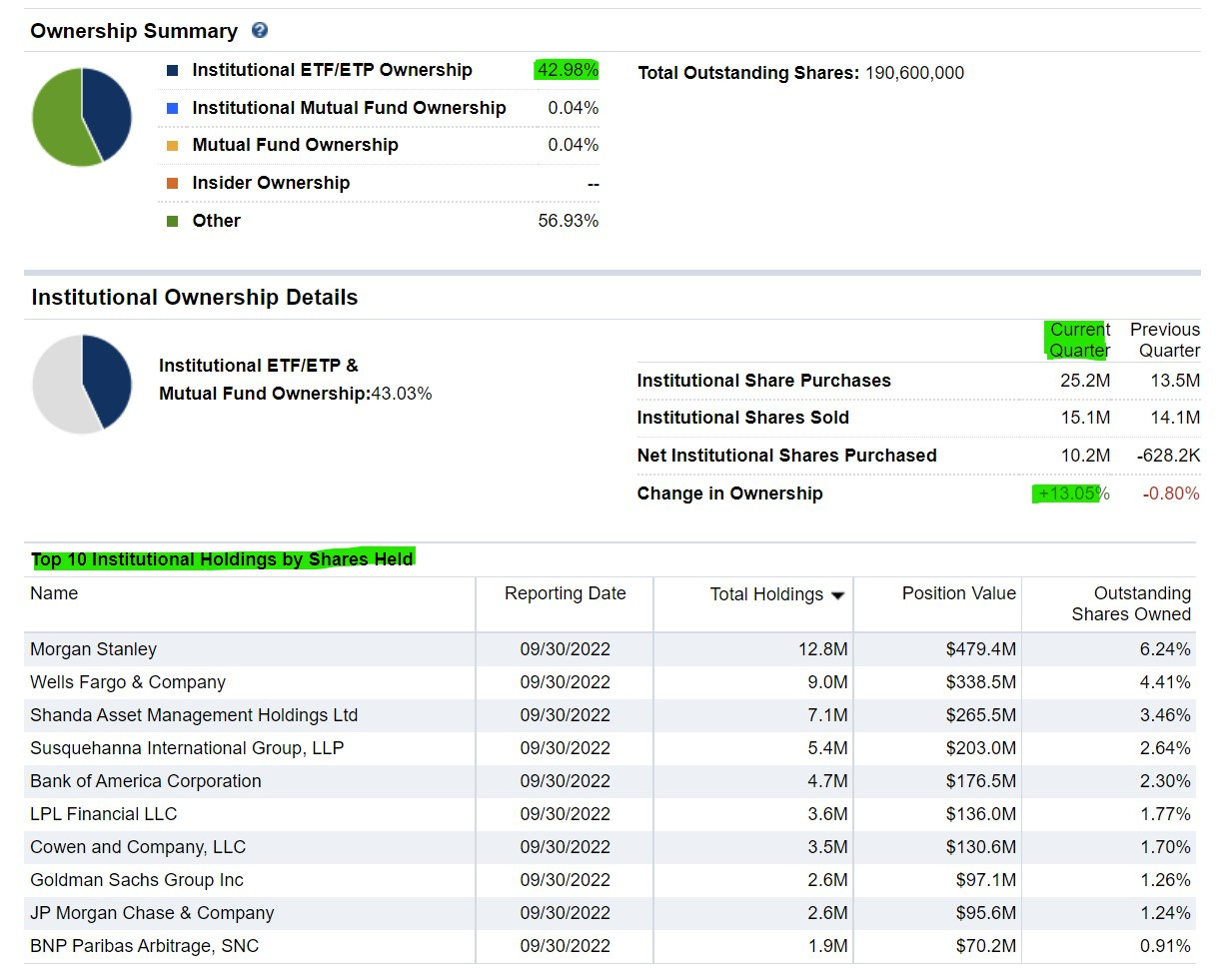Click BNP Paribas position value $70.2M
This screenshot has width=1230, height=980.
pos(986,946)
